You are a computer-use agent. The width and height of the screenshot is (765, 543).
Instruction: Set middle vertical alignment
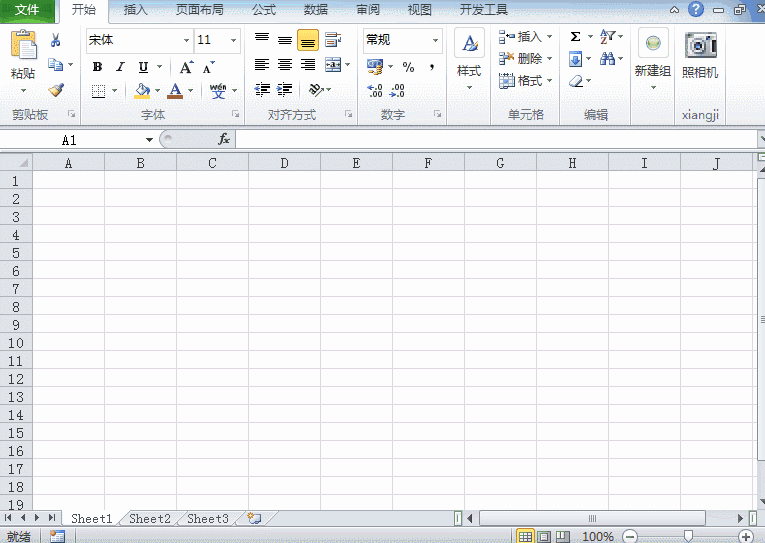tap(285, 40)
